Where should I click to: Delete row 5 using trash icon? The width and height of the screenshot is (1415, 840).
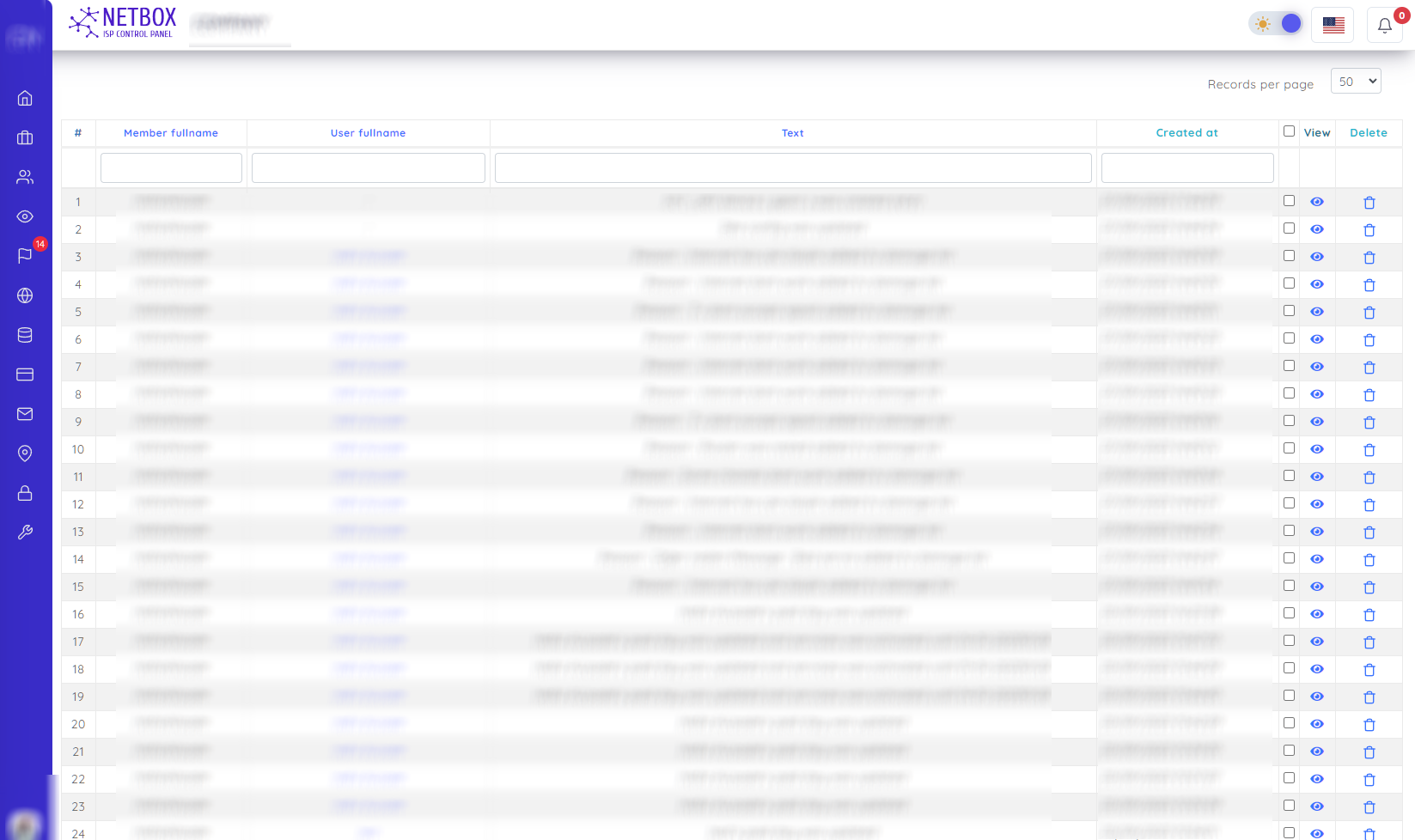[x=1369, y=312]
